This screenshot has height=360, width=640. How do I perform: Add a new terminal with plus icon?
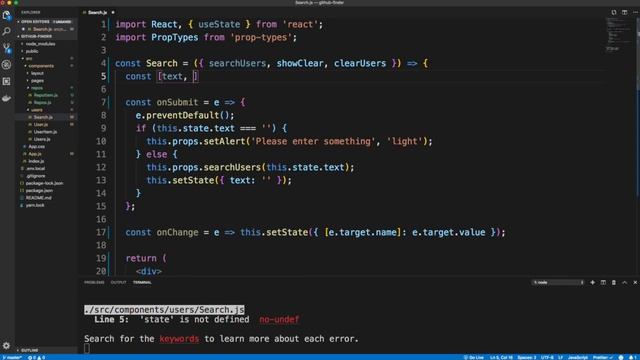pyautogui.click(x=592, y=282)
